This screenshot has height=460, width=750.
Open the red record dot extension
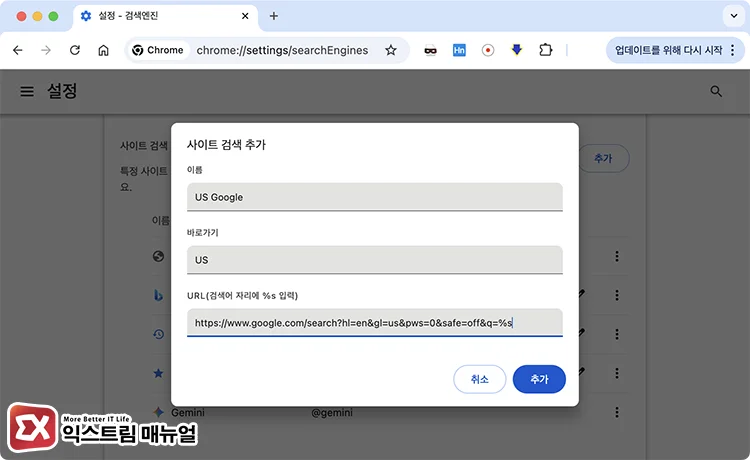coord(488,50)
